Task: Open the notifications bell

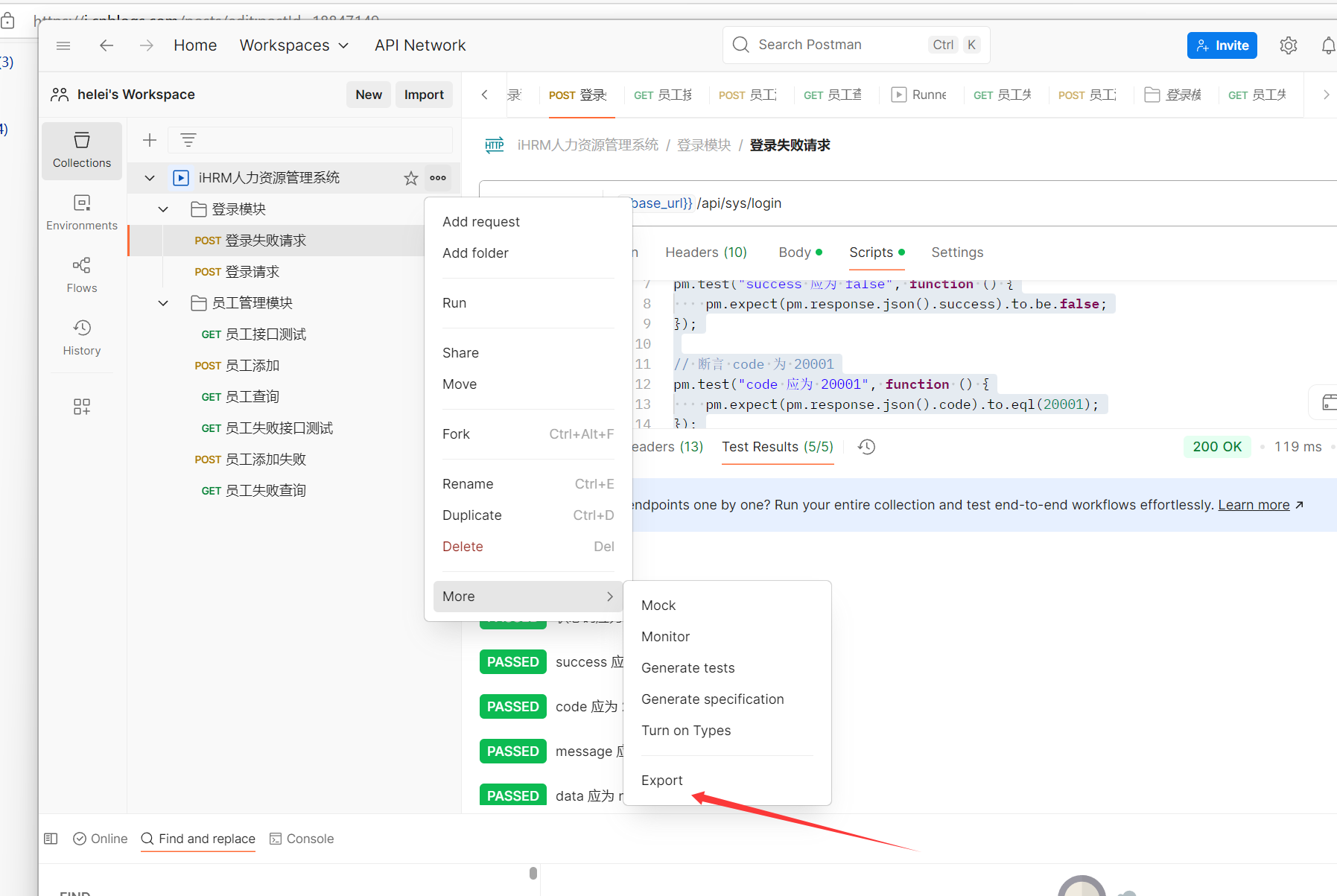Action: pyautogui.click(x=1328, y=45)
